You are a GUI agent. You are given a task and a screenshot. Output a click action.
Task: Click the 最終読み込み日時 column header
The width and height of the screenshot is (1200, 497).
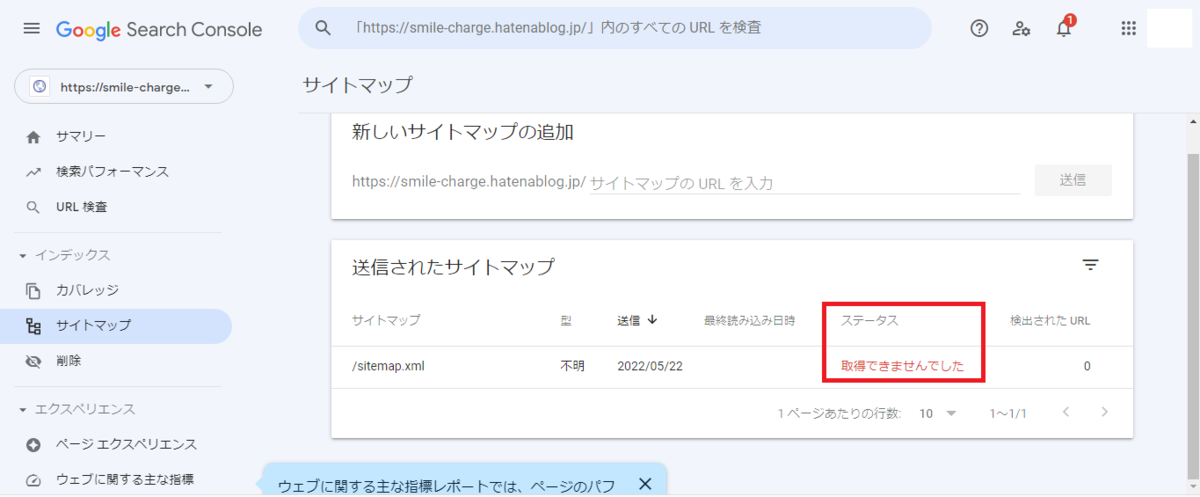(749, 321)
